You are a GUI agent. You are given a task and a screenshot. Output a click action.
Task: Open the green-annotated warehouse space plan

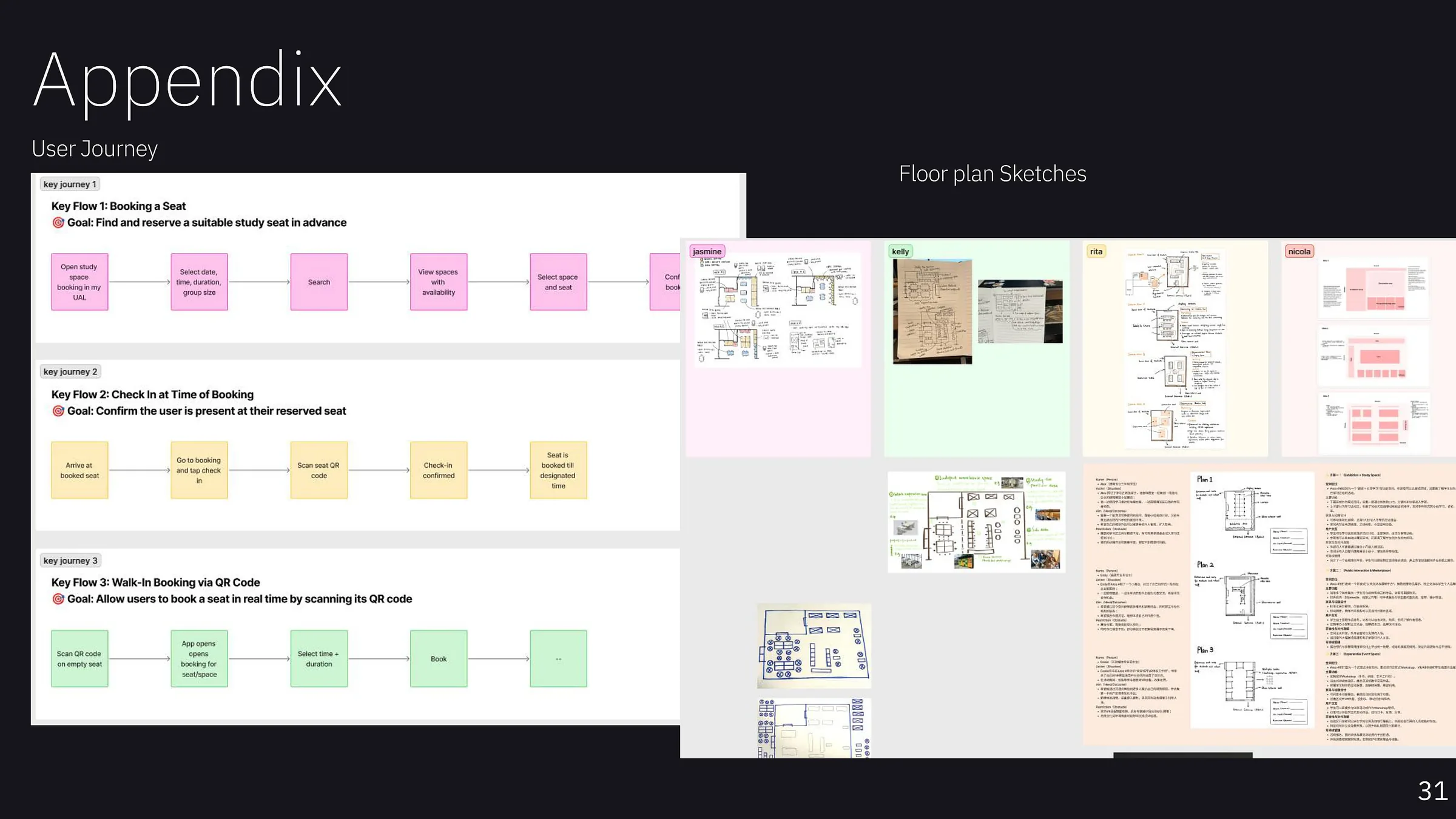point(976,522)
